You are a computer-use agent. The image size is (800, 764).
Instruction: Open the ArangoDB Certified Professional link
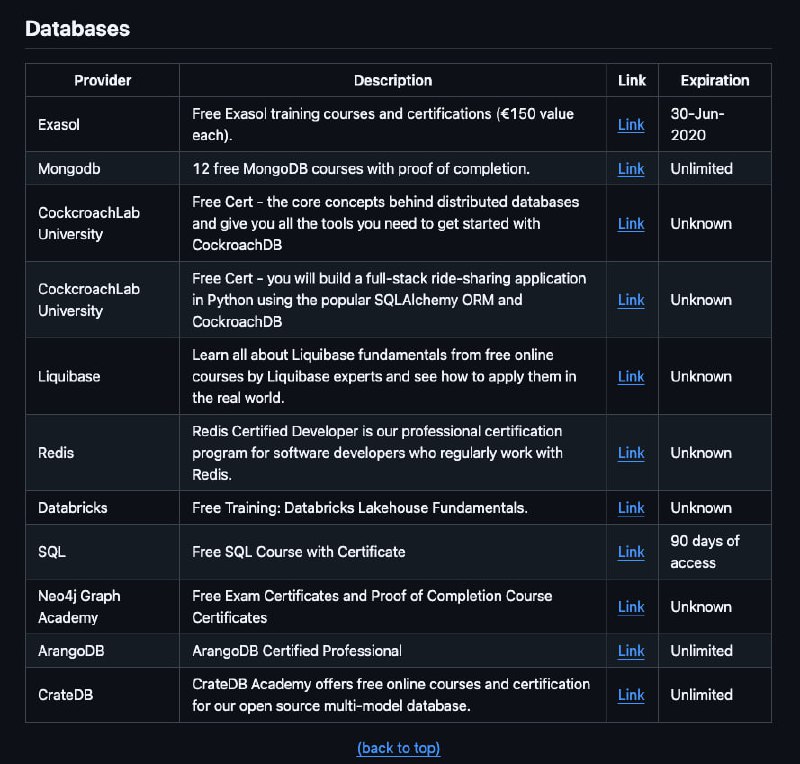631,651
